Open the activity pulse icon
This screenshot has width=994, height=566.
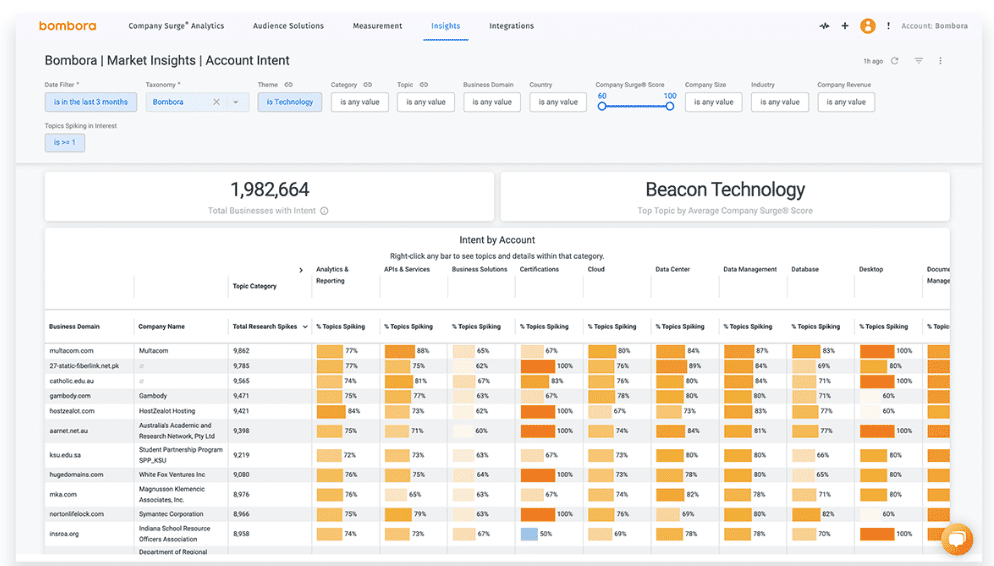(824, 26)
